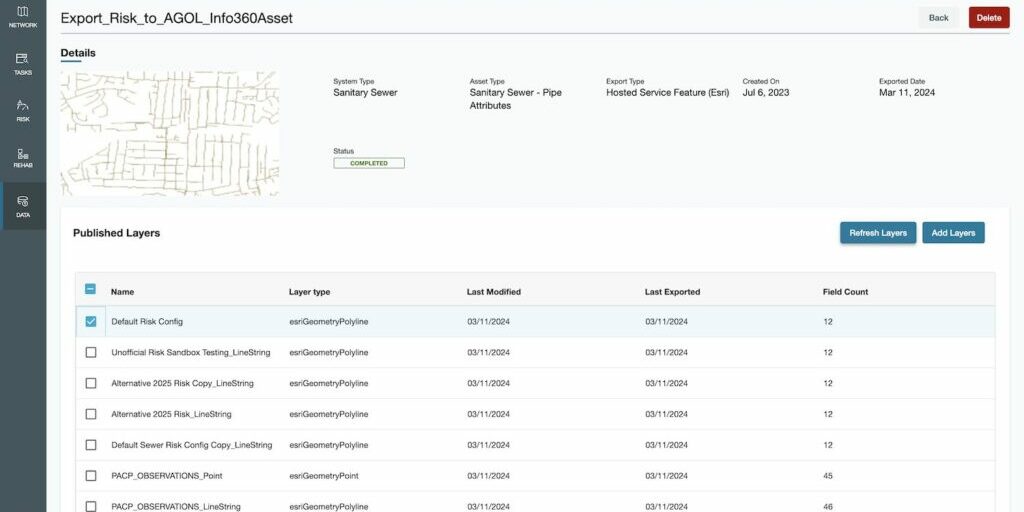Open the Network section in sidebar
The height and width of the screenshot is (512, 1024).
tap(23, 17)
